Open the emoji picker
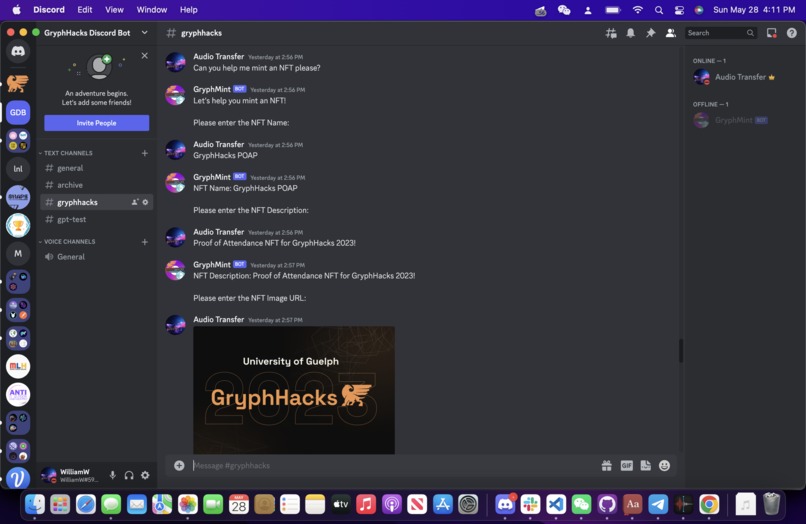 coord(665,465)
